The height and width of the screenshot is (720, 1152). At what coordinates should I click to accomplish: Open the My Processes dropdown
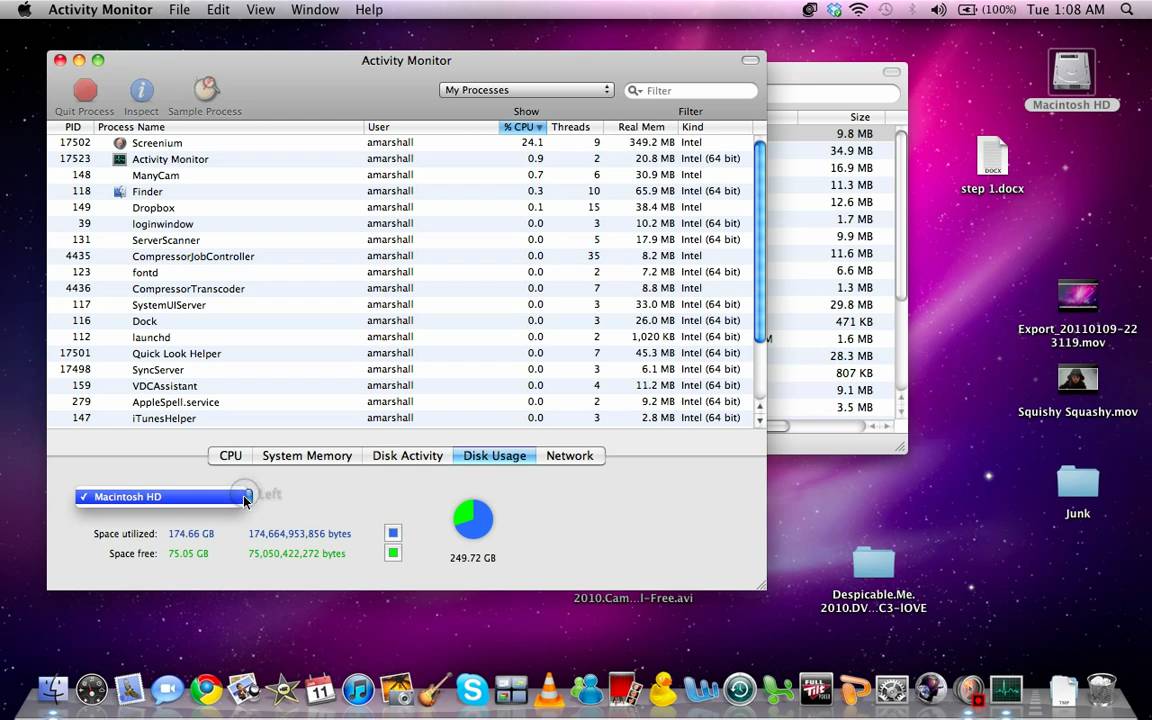pos(527,90)
